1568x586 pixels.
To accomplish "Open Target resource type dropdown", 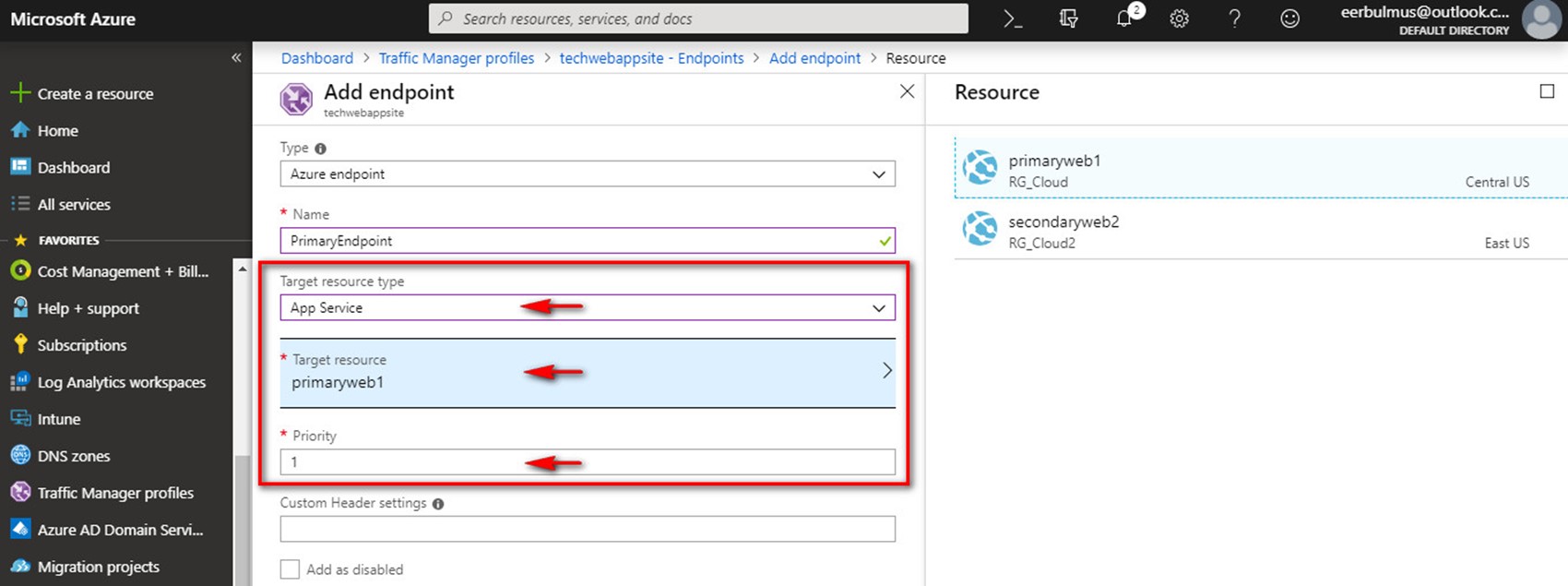I will (x=588, y=307).
